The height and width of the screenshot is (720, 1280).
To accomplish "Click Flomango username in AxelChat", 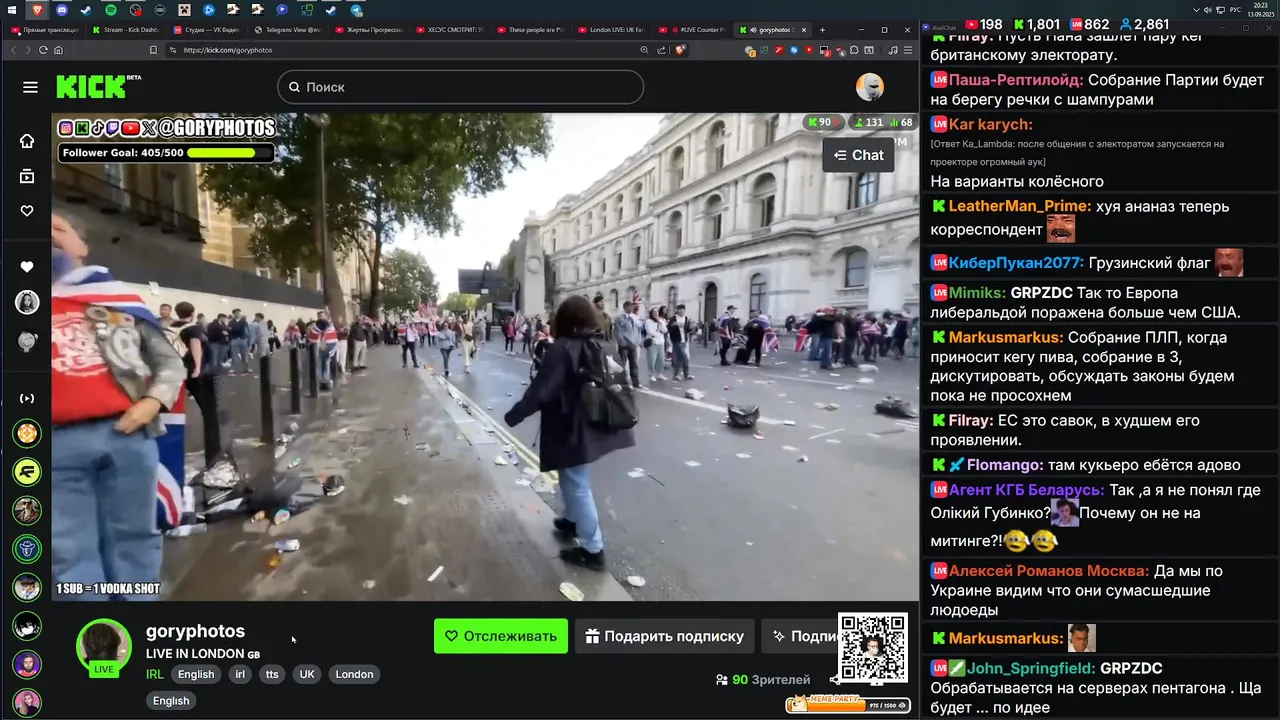I will pyautogui.click(x=1005, y=465).
